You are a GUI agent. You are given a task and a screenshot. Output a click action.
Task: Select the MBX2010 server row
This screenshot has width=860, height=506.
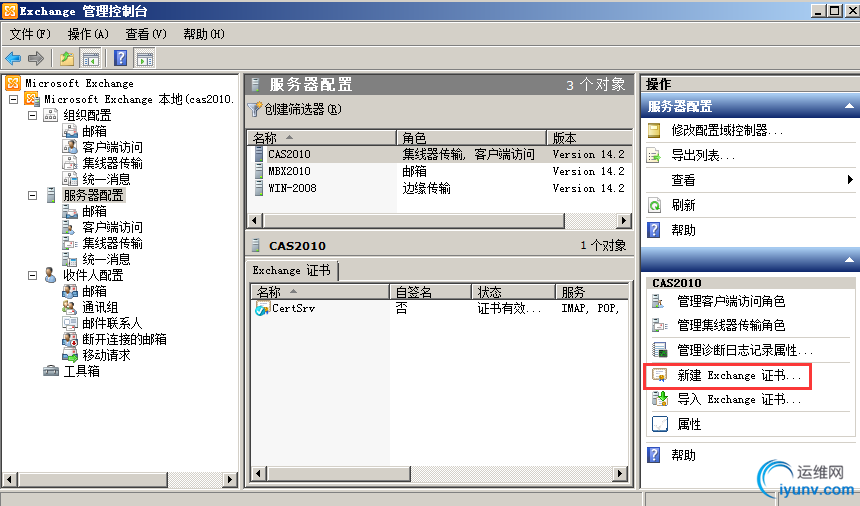click(439, 172)
